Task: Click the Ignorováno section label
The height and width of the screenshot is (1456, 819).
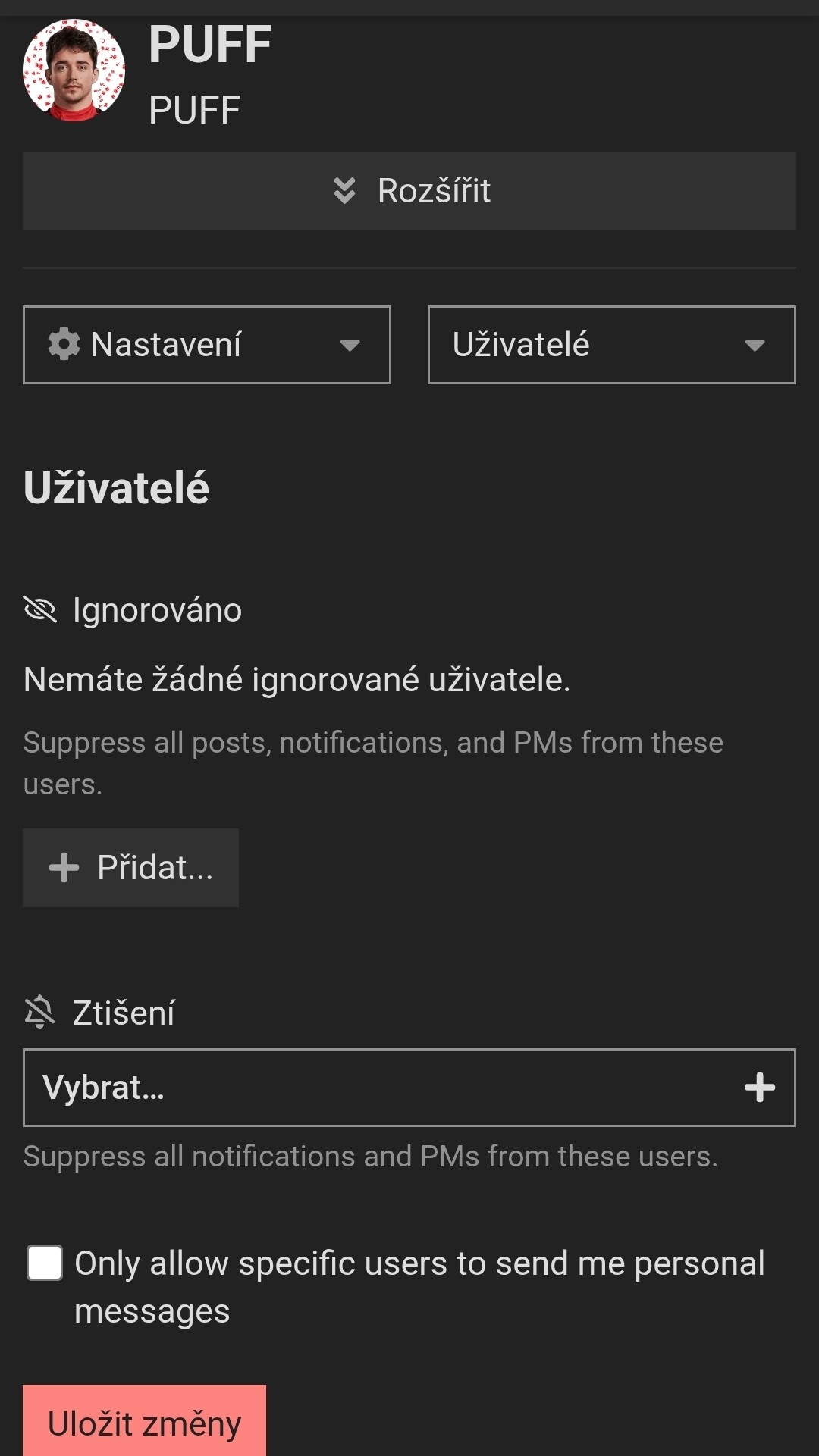Action: (x=157, y=610)
